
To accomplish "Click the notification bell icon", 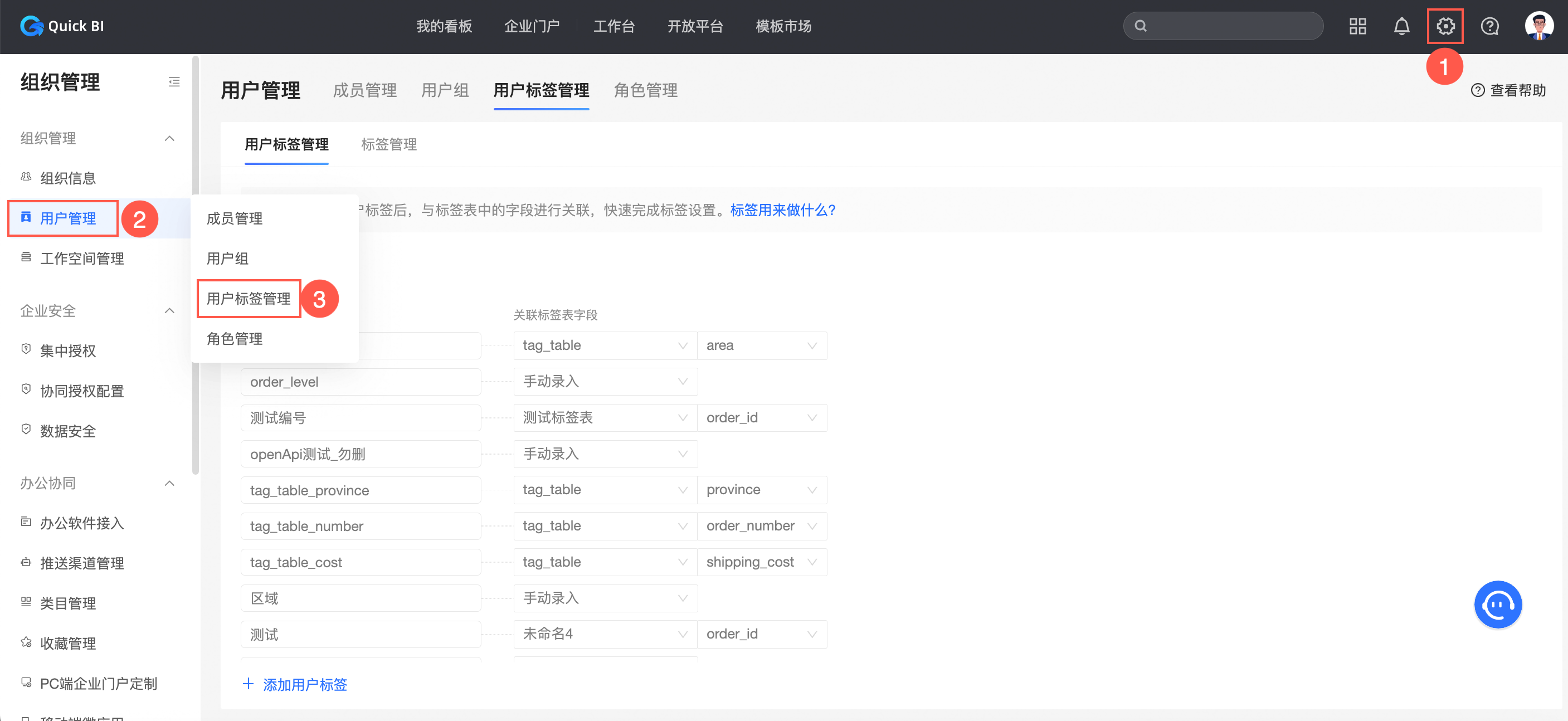I will coord(1401,26).
